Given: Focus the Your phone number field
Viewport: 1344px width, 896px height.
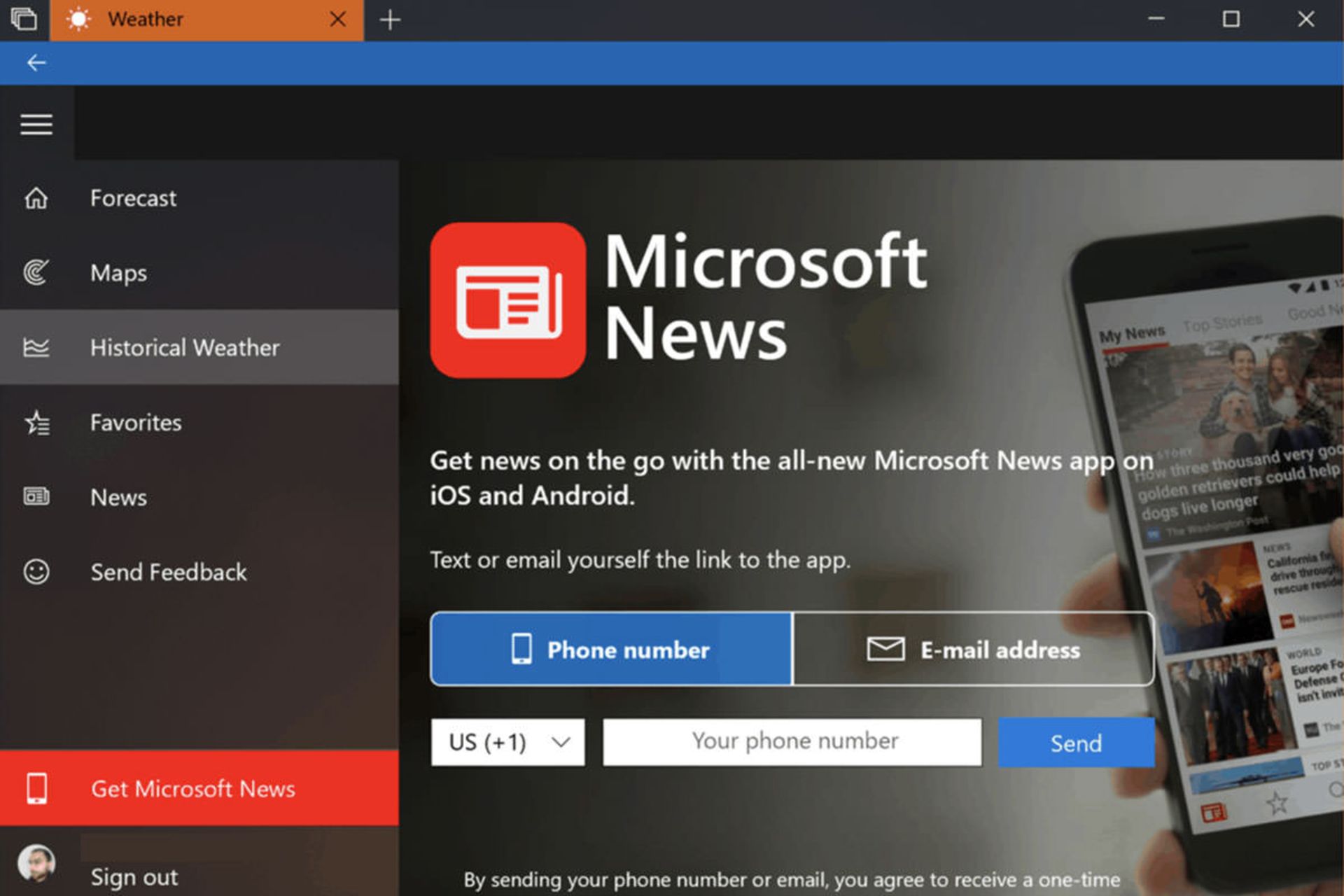Looking at the screenshot, I should (x=792, y=742).
